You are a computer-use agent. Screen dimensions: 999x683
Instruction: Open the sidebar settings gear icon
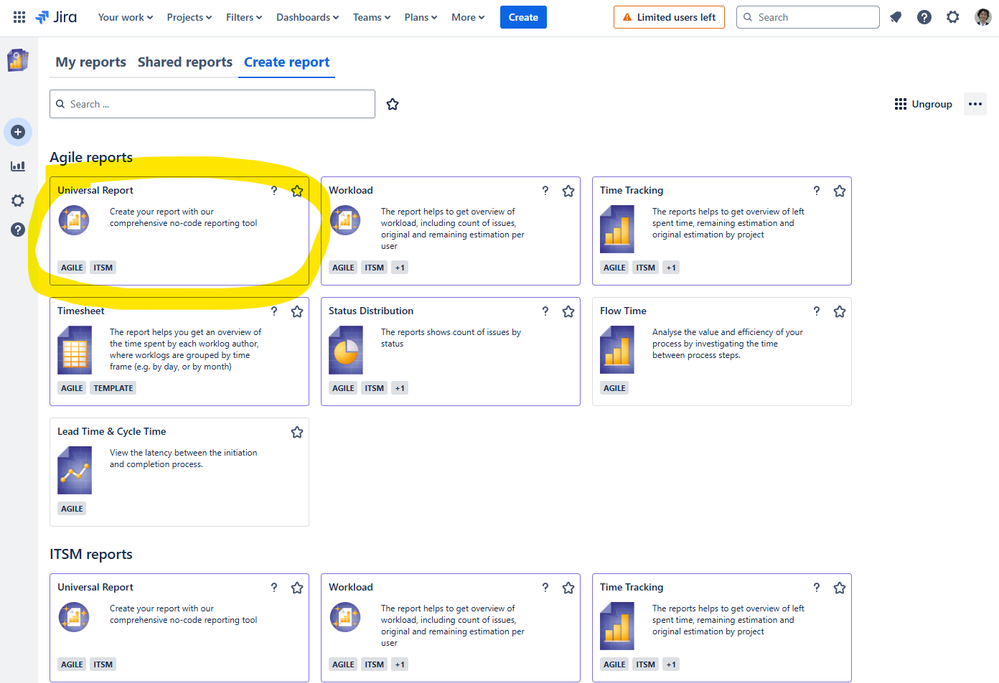click(18, 201)
